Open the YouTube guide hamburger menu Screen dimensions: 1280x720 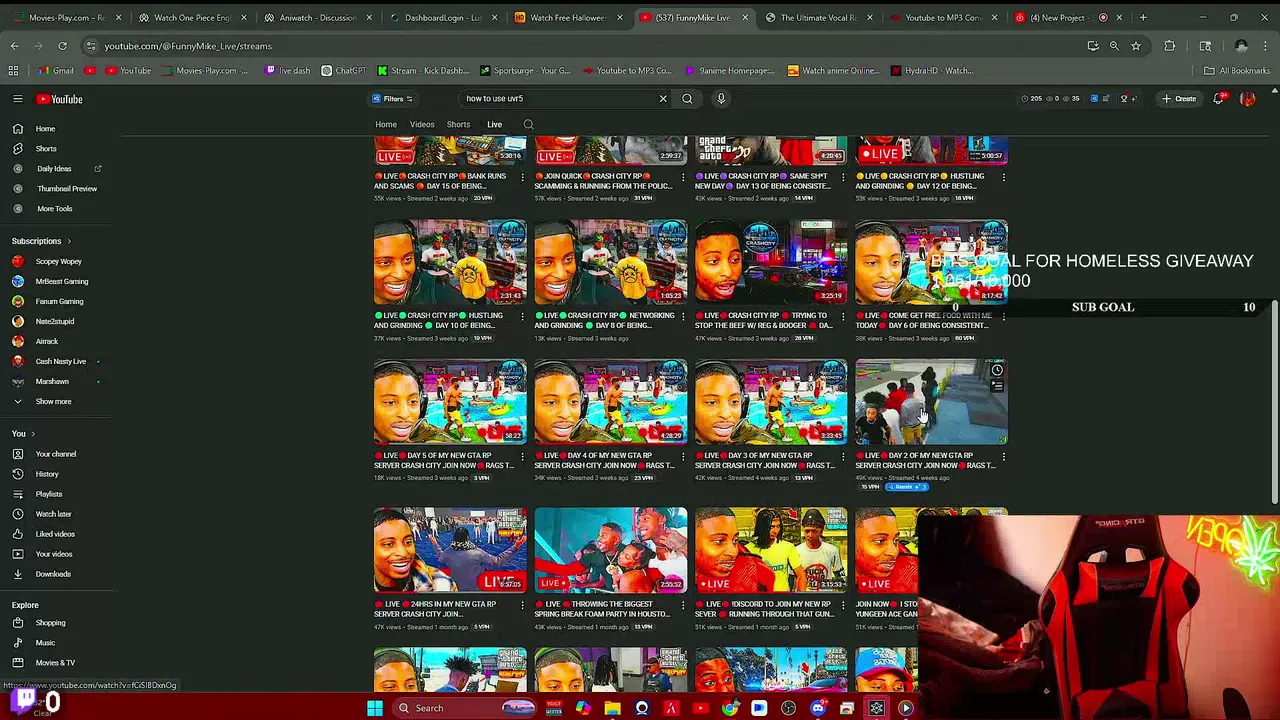[x=17, y=99]
